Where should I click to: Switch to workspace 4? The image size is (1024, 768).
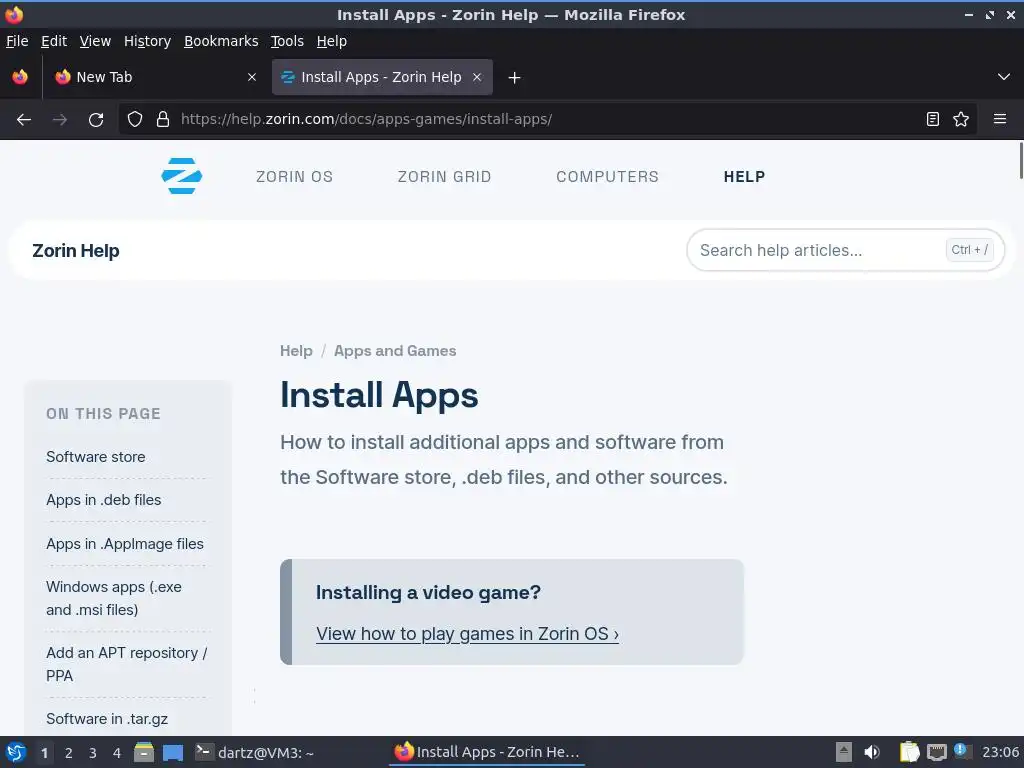pyautogui.click(x=117, y=753)
